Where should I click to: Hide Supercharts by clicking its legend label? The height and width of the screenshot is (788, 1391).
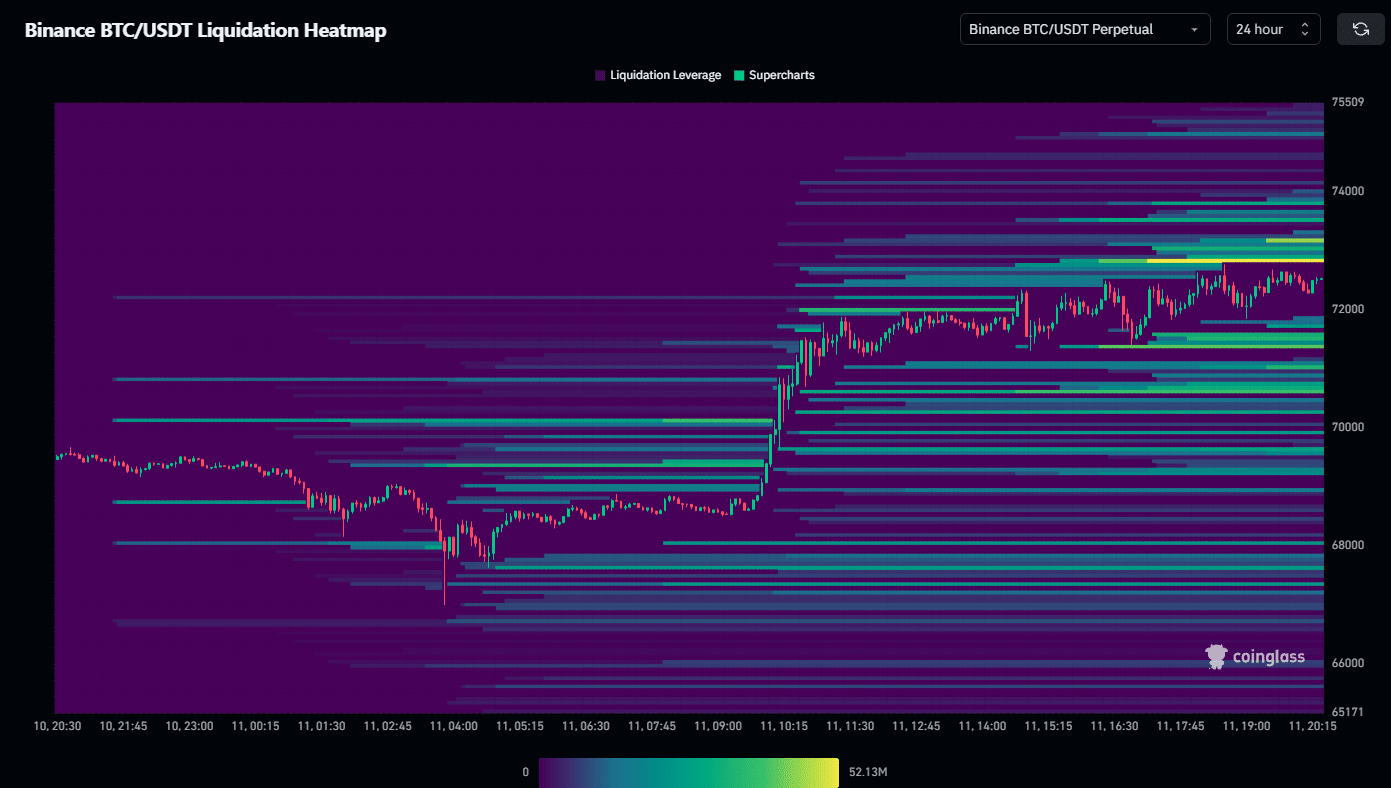(781, 75)
